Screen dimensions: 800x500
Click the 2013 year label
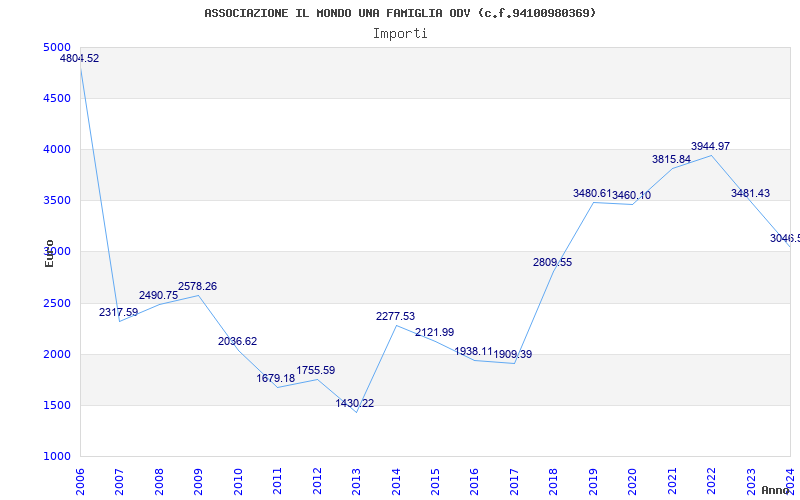pyautogui.click(x=356, y=482)
